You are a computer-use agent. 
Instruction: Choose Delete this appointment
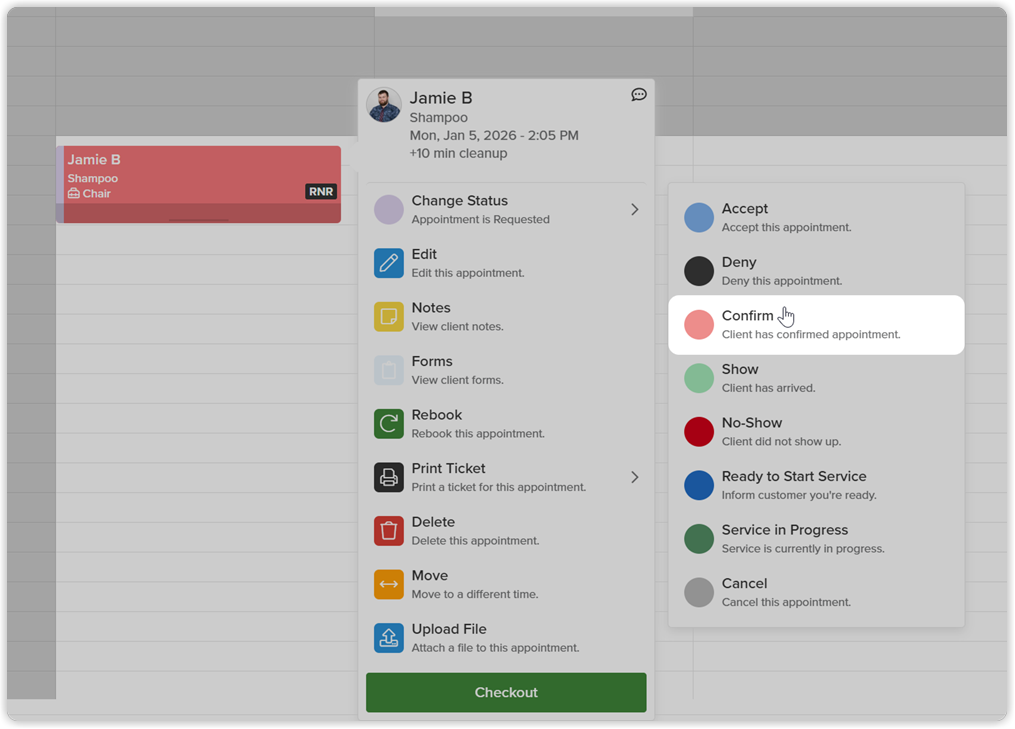506,531
